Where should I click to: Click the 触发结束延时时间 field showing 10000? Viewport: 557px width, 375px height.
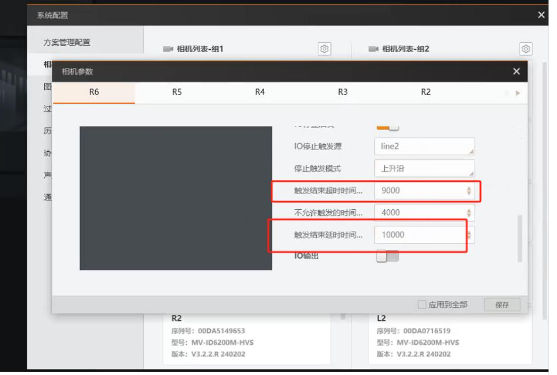click(x=424, y=235)
